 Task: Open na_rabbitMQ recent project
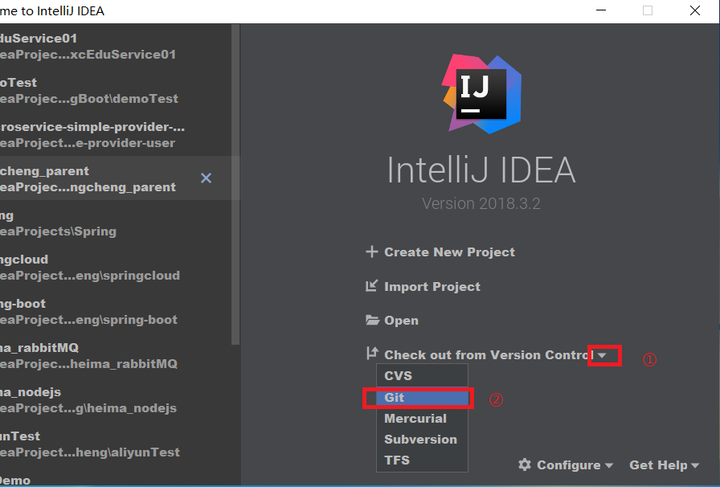pos(115,356)
